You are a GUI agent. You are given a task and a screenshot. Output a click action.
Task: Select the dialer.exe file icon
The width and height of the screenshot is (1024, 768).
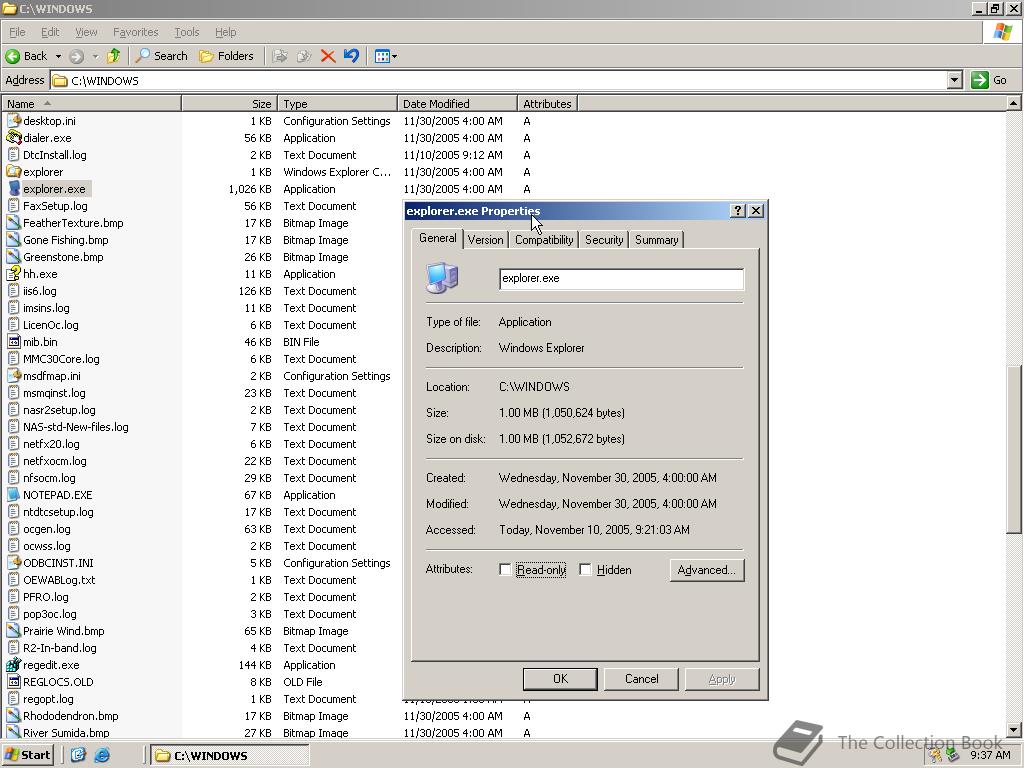click(13, 138)
